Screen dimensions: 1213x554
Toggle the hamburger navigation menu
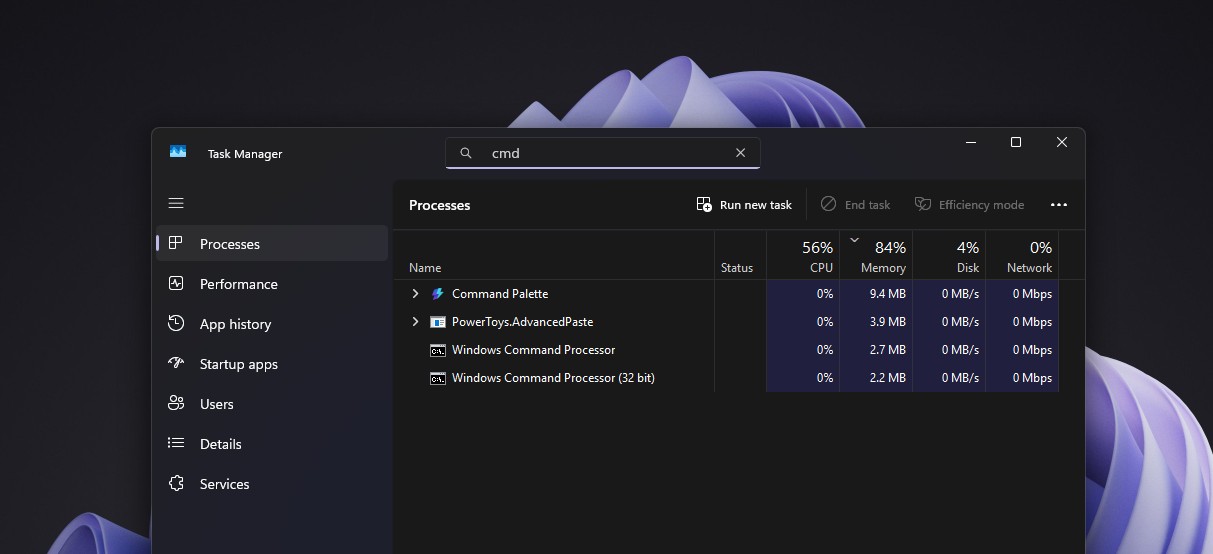coord(176,203)
